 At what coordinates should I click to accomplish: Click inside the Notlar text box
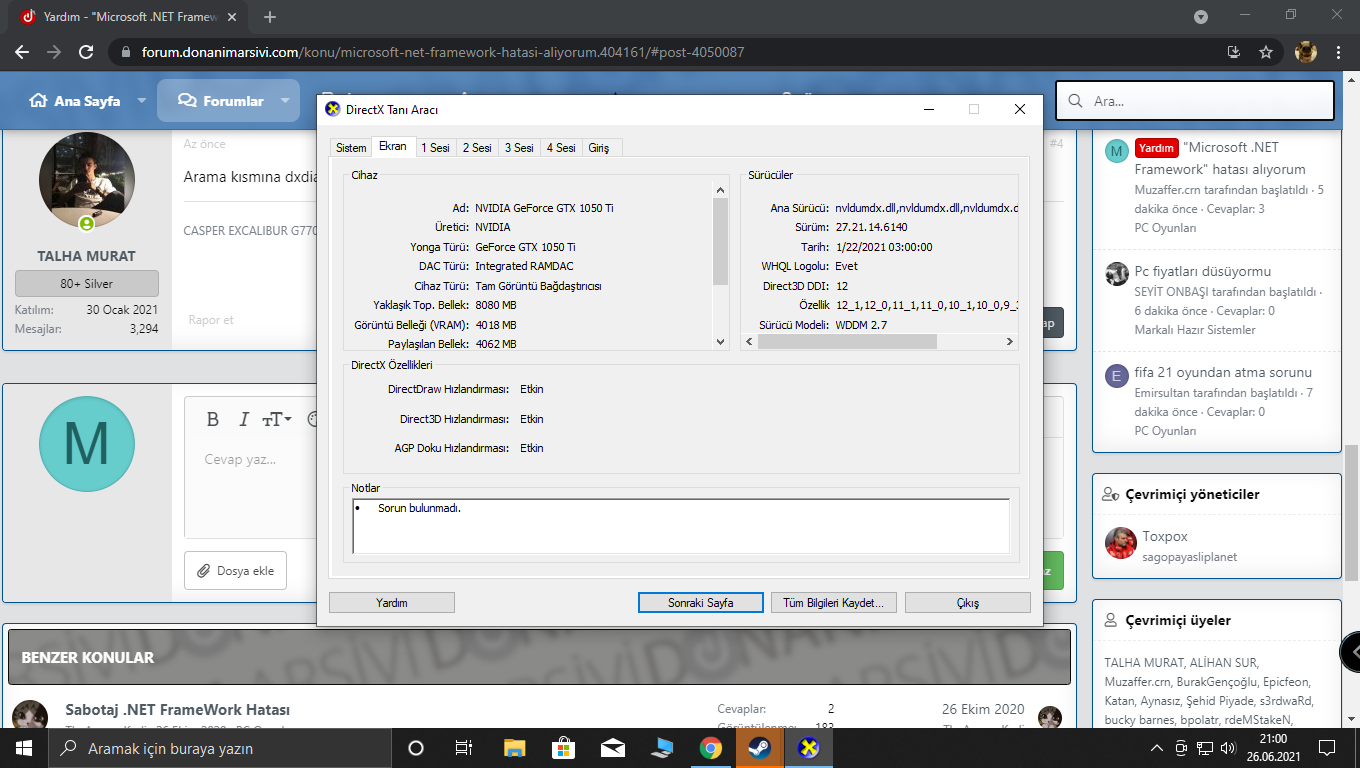(x=681, y=525)
